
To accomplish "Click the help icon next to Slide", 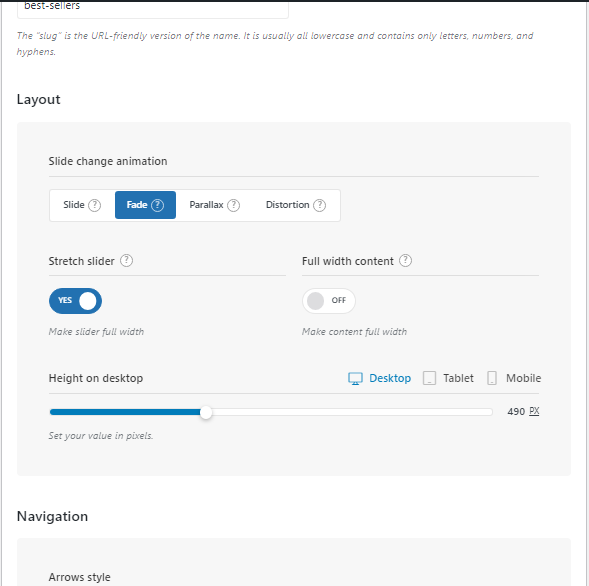I will click(x=94, y=205).
